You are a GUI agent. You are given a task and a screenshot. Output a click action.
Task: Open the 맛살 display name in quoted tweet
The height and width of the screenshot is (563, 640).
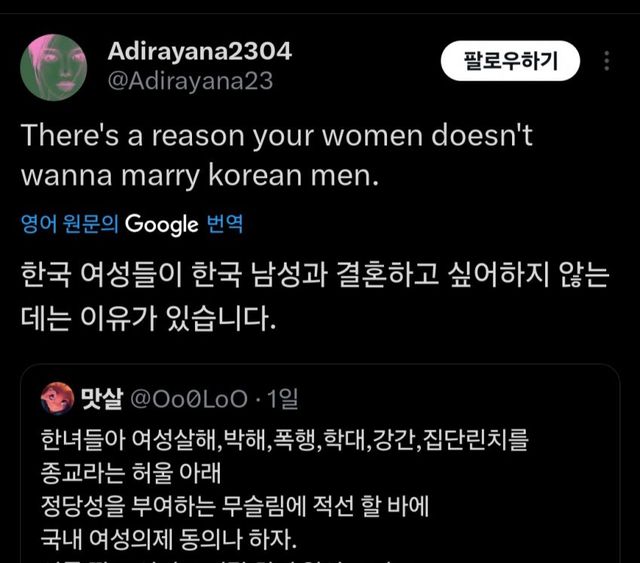coord(102,398)
